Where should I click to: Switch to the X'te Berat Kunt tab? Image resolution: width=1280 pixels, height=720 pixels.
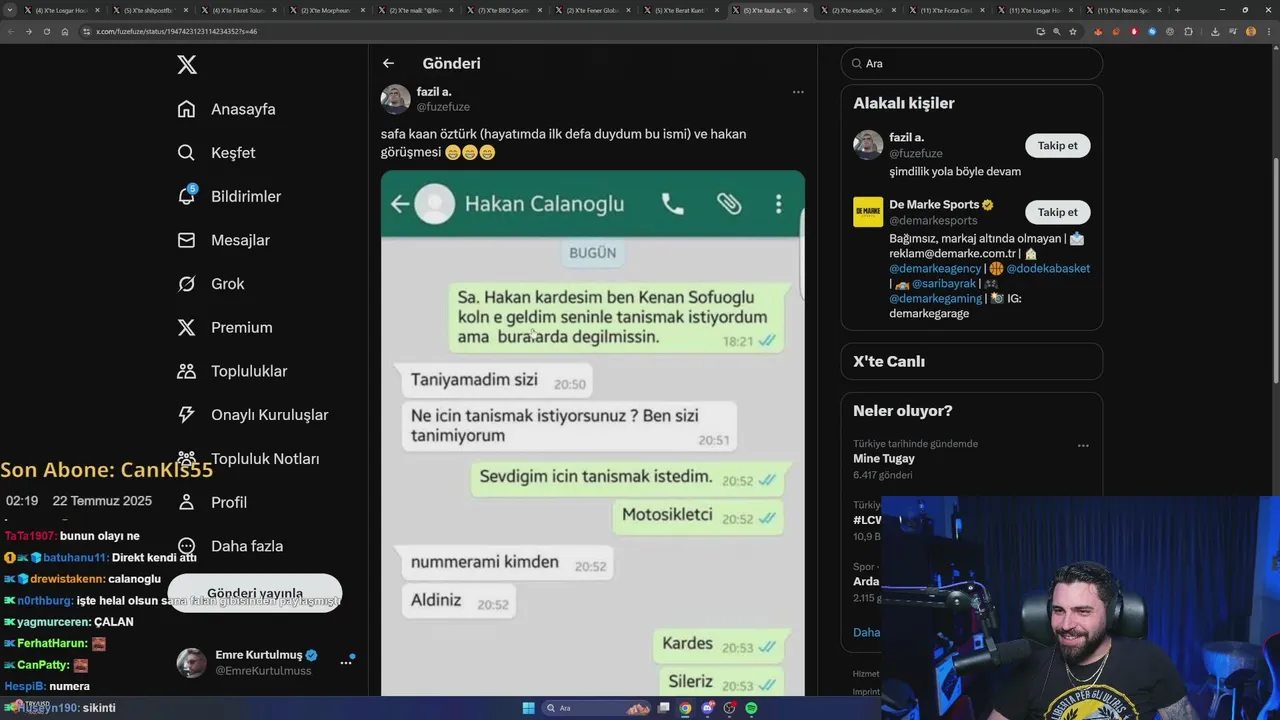click(680, 10)
